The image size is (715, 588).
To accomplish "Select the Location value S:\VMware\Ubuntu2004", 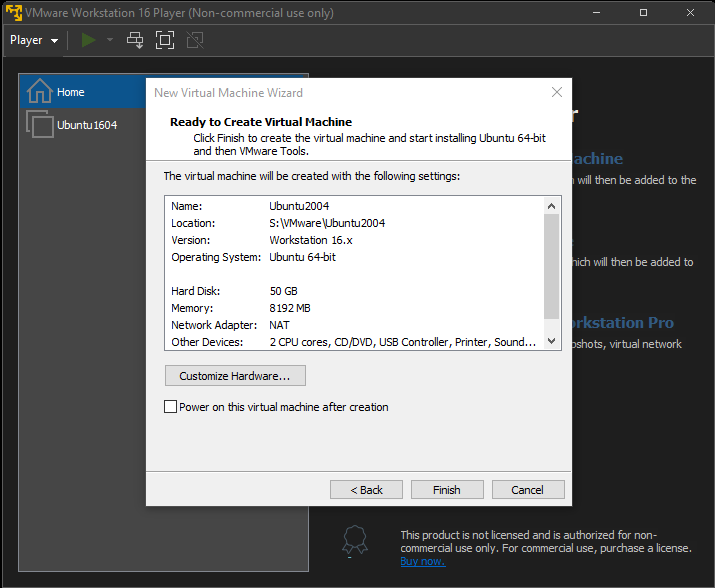I will tap(327, 223).
